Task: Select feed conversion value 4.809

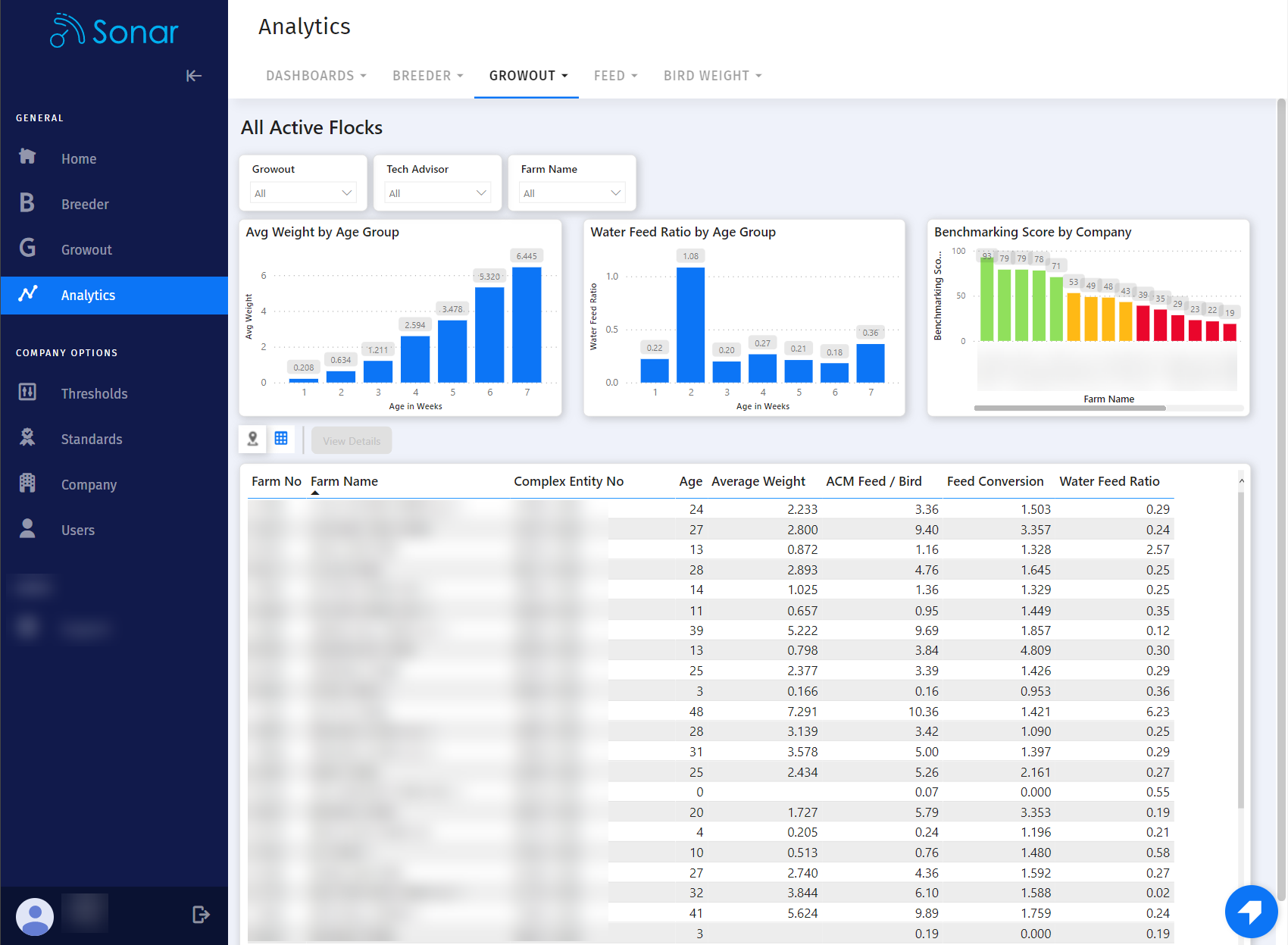Action: tap(1036, 650)
